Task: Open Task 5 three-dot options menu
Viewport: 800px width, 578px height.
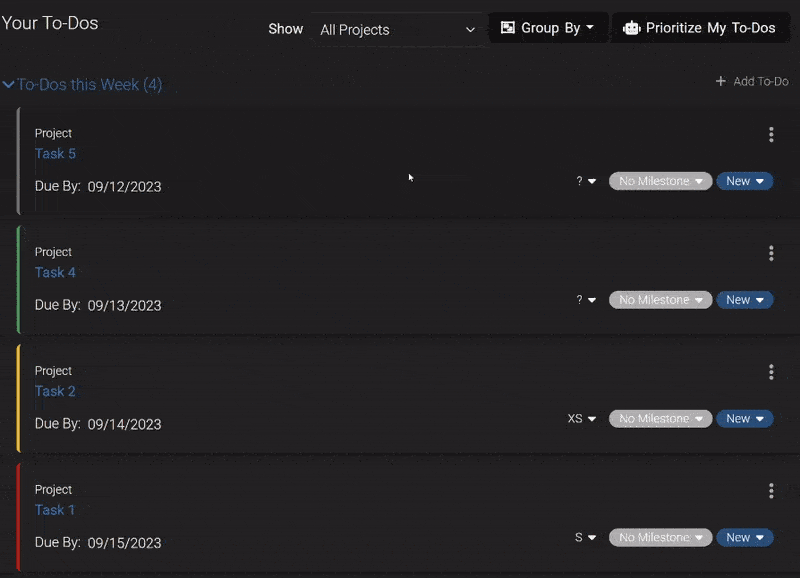Action: tap(771, 135)
